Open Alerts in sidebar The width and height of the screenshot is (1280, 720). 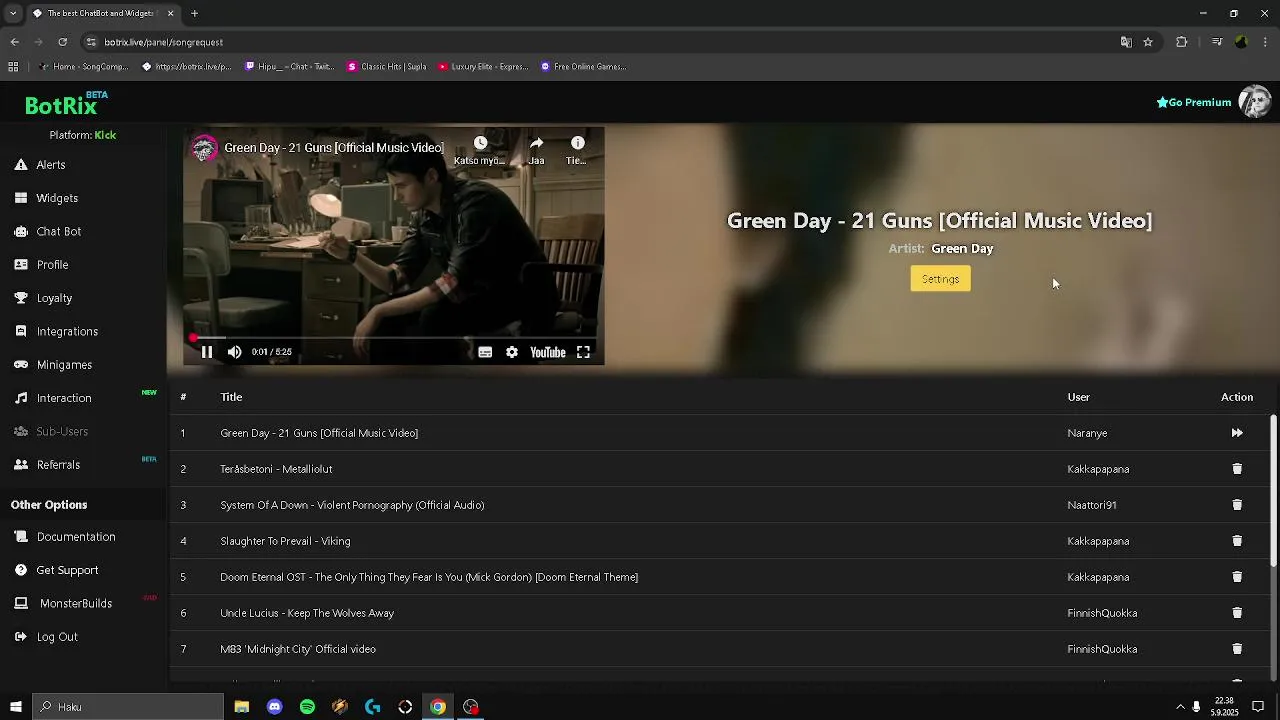51,165
